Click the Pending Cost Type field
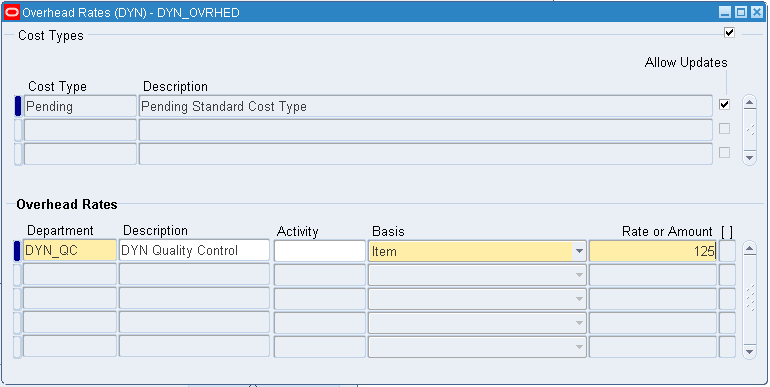This screenshot has height=387, width=770. pos(80,106)
